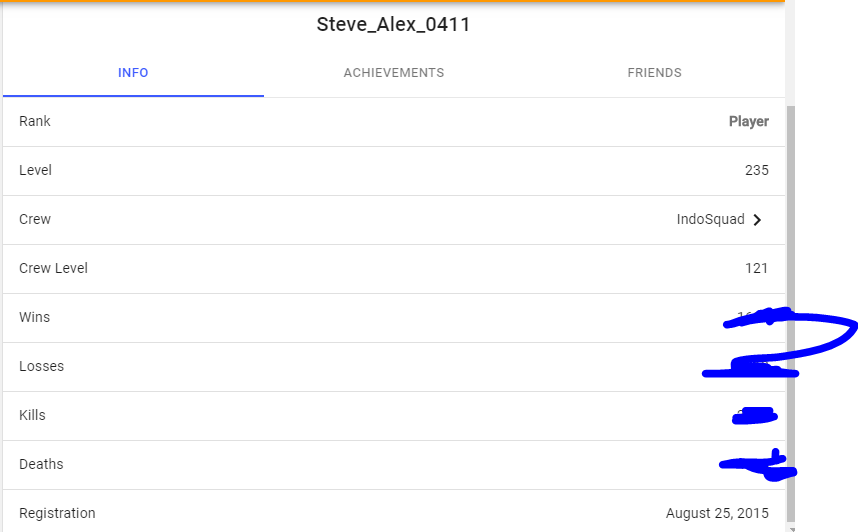858x532 pixels.
Task: Click the vertical scrollbar thumb
Action: 791,314
